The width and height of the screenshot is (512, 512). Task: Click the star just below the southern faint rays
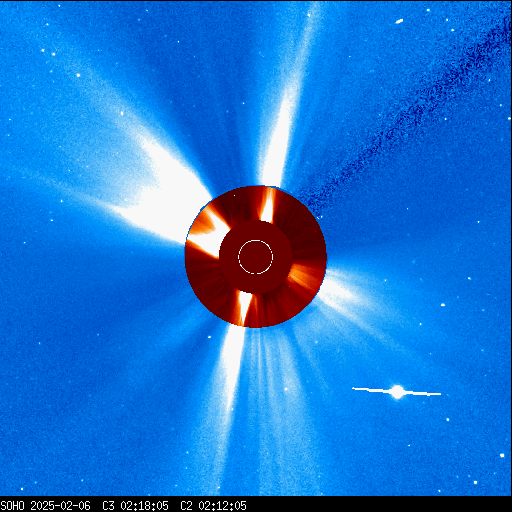tap(286, 389)
